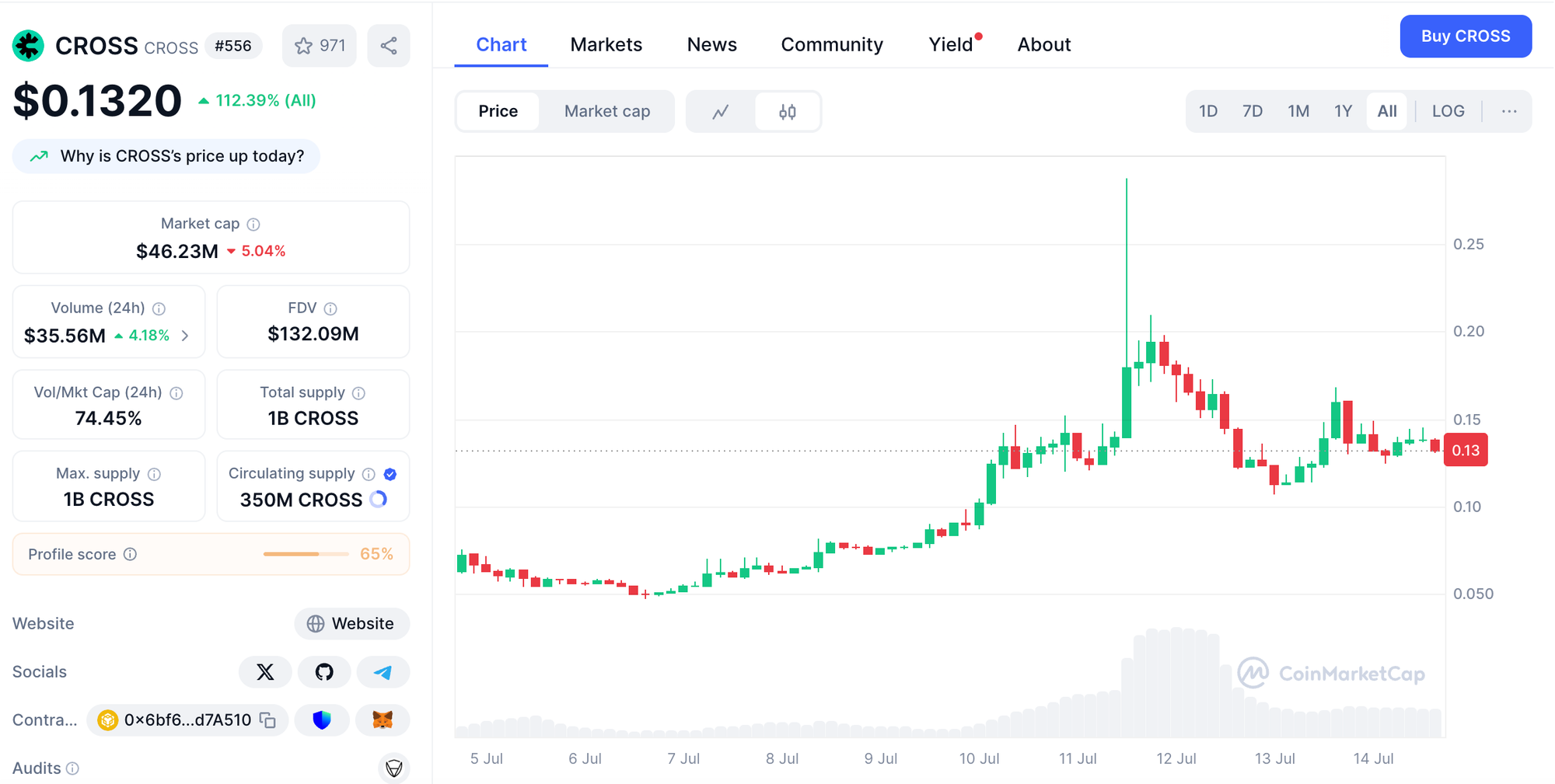Switch to line chart view
This screenshot has height=784, width=1555.
pos(721,112)
